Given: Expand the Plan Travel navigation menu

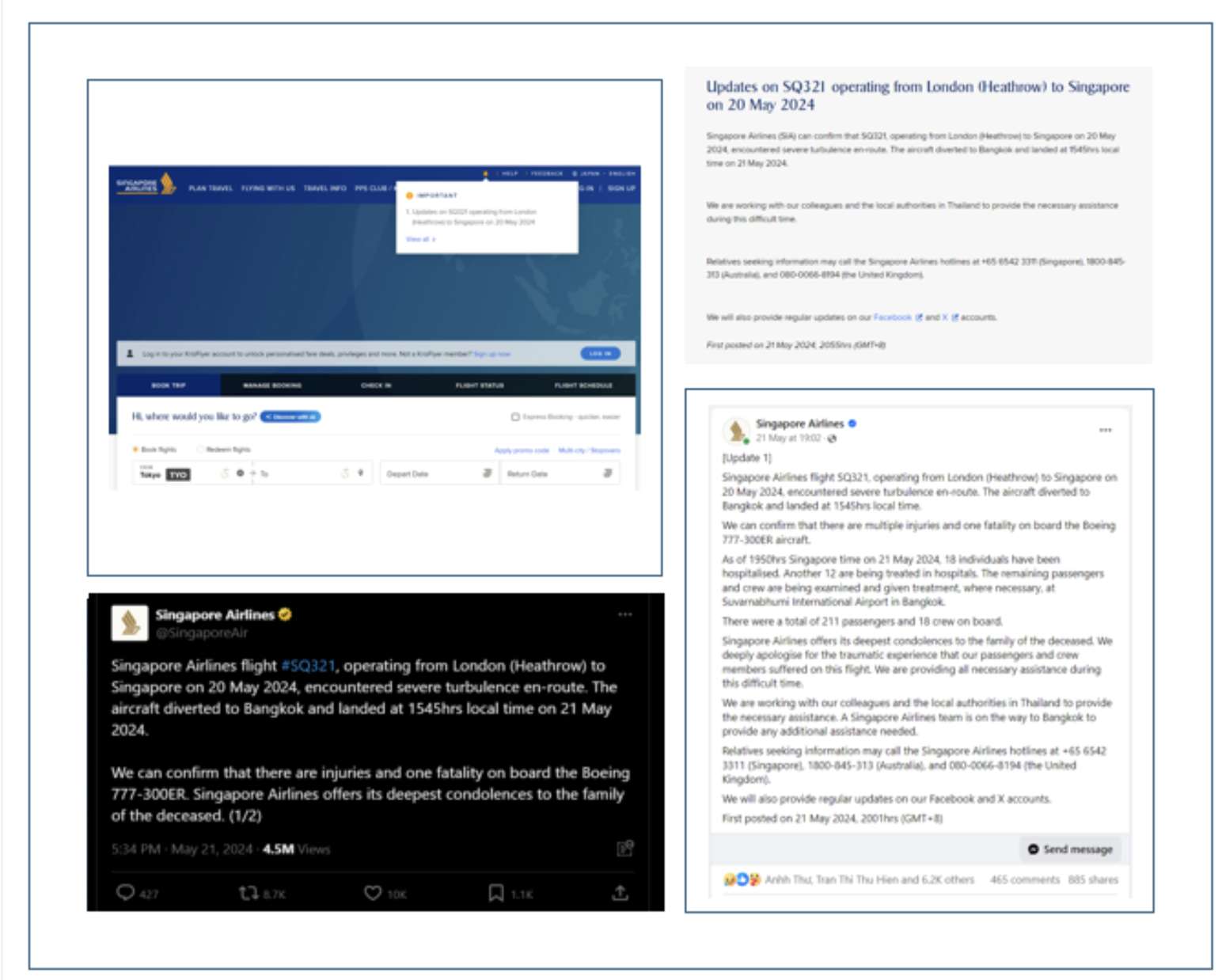Looking at the screenshot, I should pyautogui.click(x=211, y=188).
